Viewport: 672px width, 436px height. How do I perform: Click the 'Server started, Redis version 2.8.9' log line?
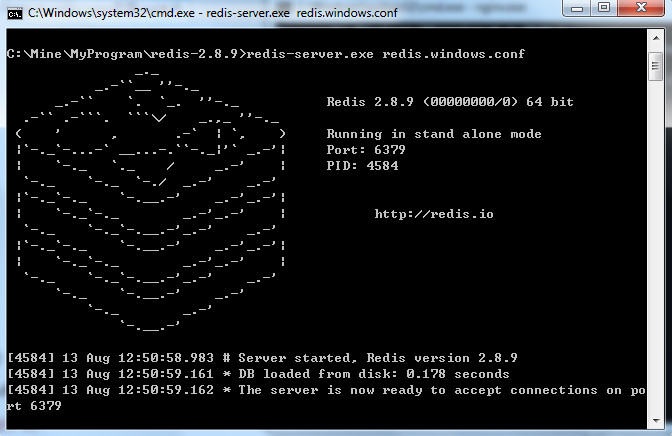pyautogui.click(x=262, y=358)
